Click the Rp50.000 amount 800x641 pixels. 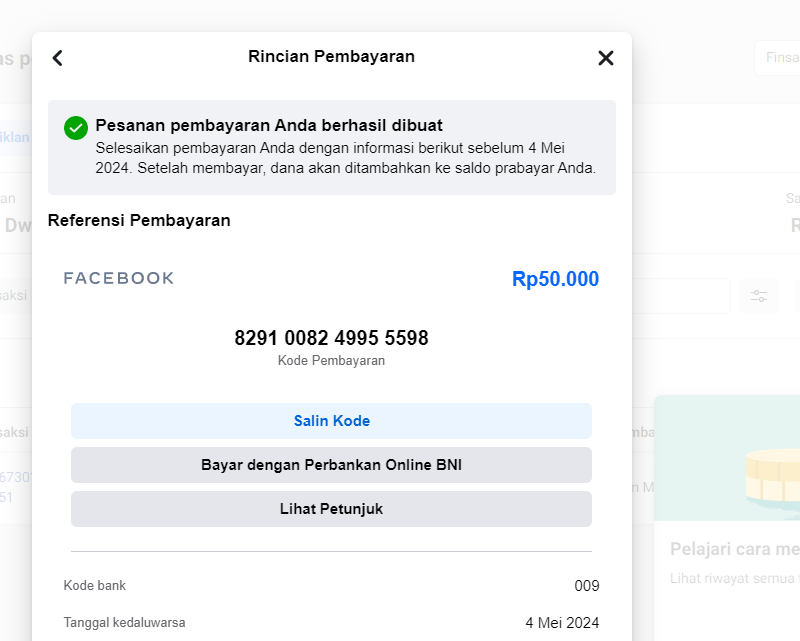[x=555, y=279]
